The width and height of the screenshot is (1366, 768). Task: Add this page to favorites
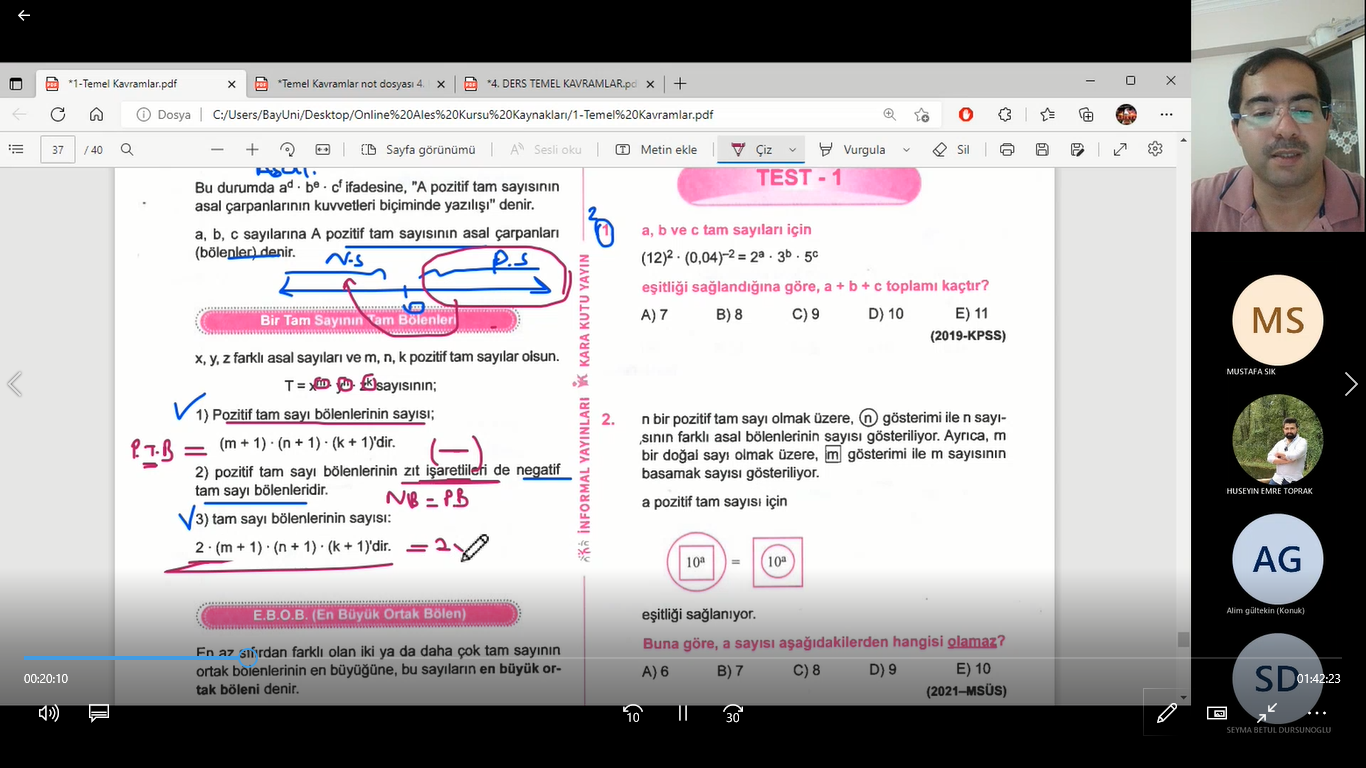coord(922,115)
